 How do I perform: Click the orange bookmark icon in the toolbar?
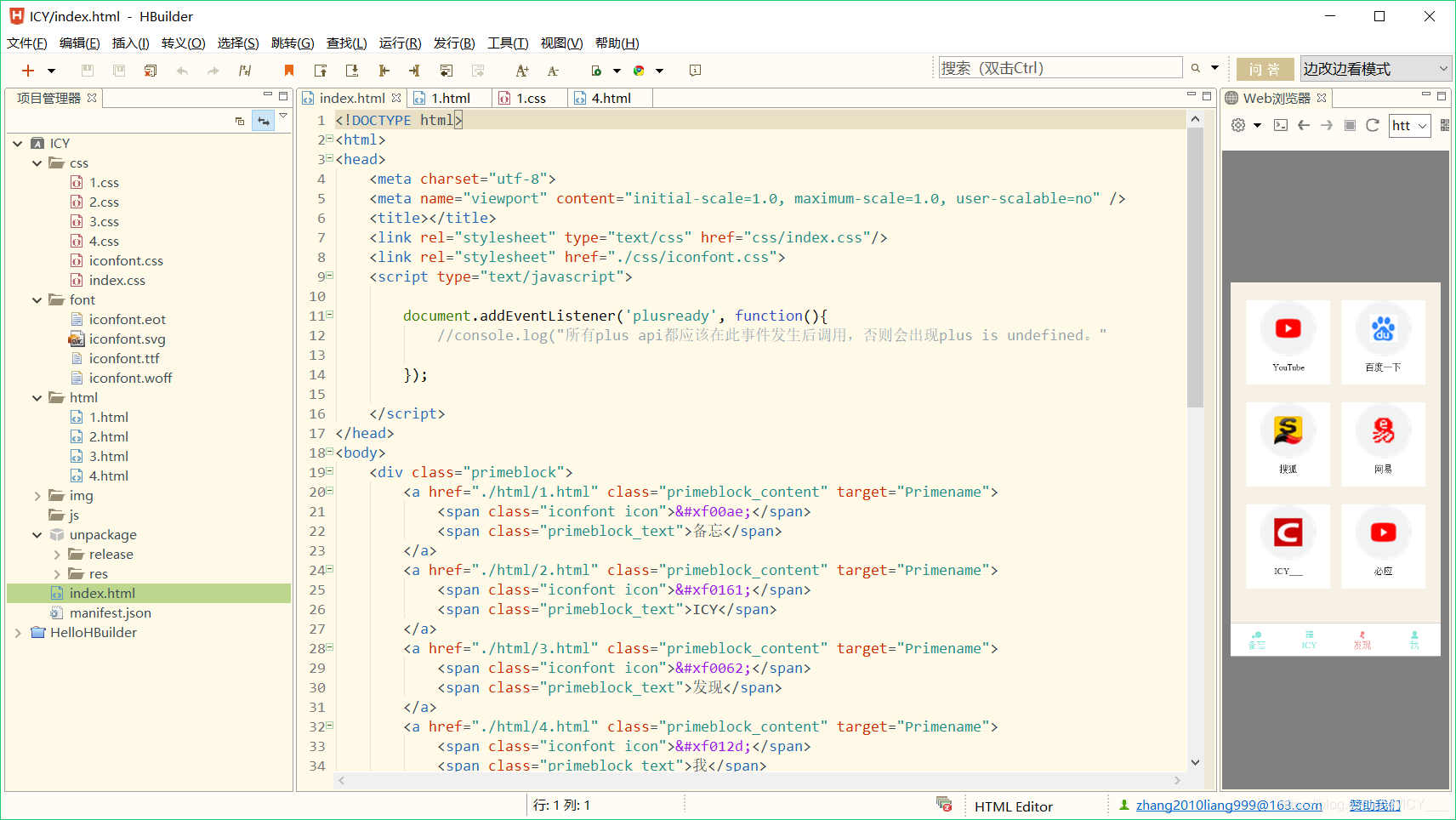coord(289,71)
